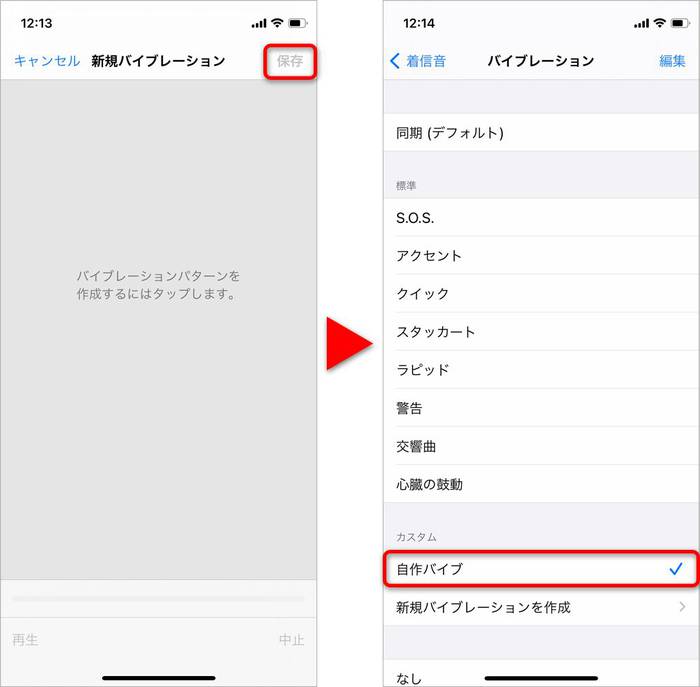
Task: Tap the 標準 section header
Action: click(406, 186)
